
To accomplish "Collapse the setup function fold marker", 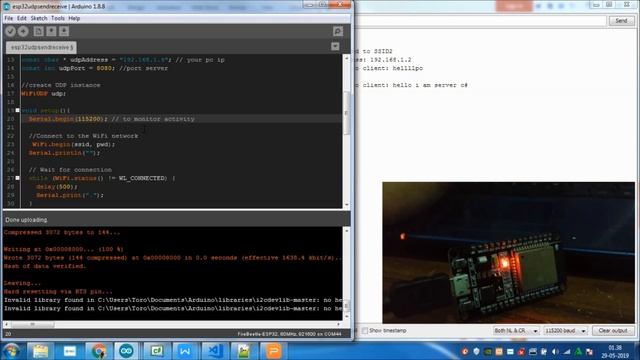I will point(18,110).
